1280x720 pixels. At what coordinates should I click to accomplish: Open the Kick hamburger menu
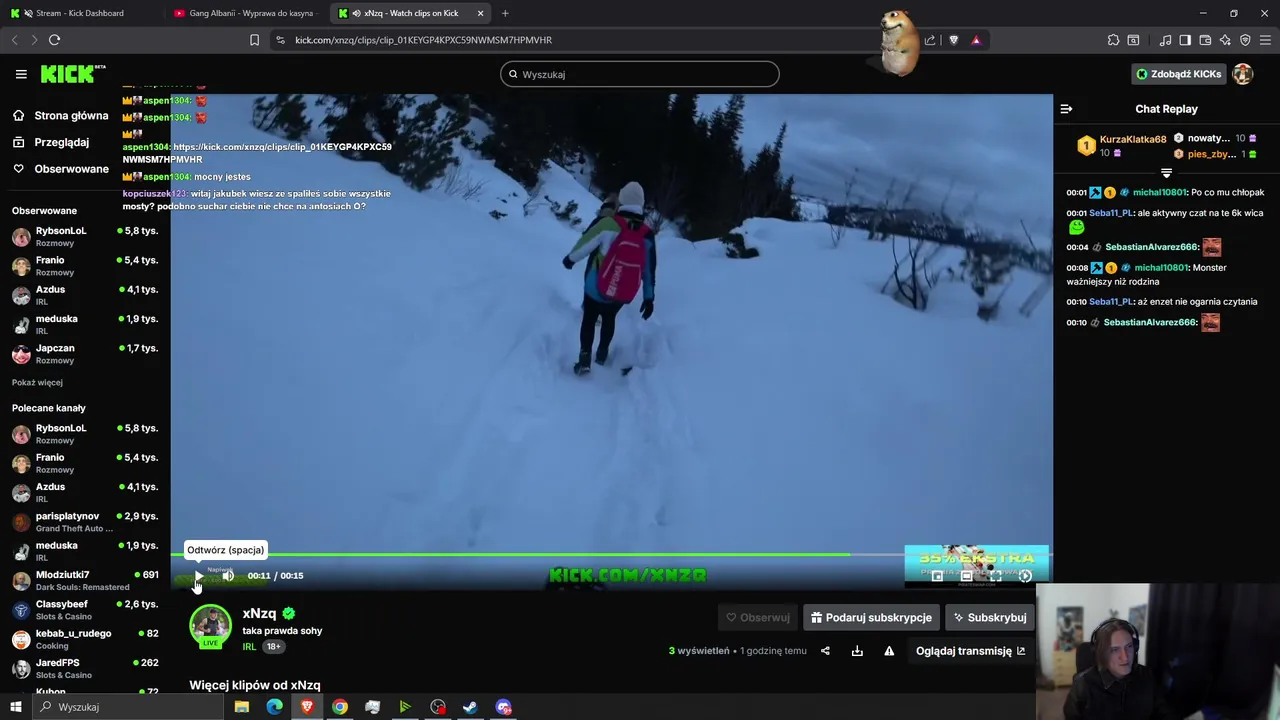[21, 74]
